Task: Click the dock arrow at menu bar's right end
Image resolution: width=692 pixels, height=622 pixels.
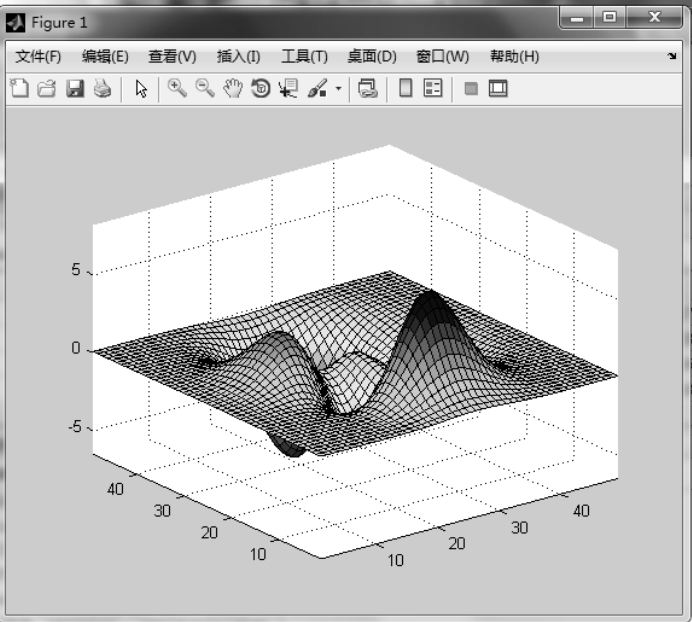Action: (x=671, y=57)
